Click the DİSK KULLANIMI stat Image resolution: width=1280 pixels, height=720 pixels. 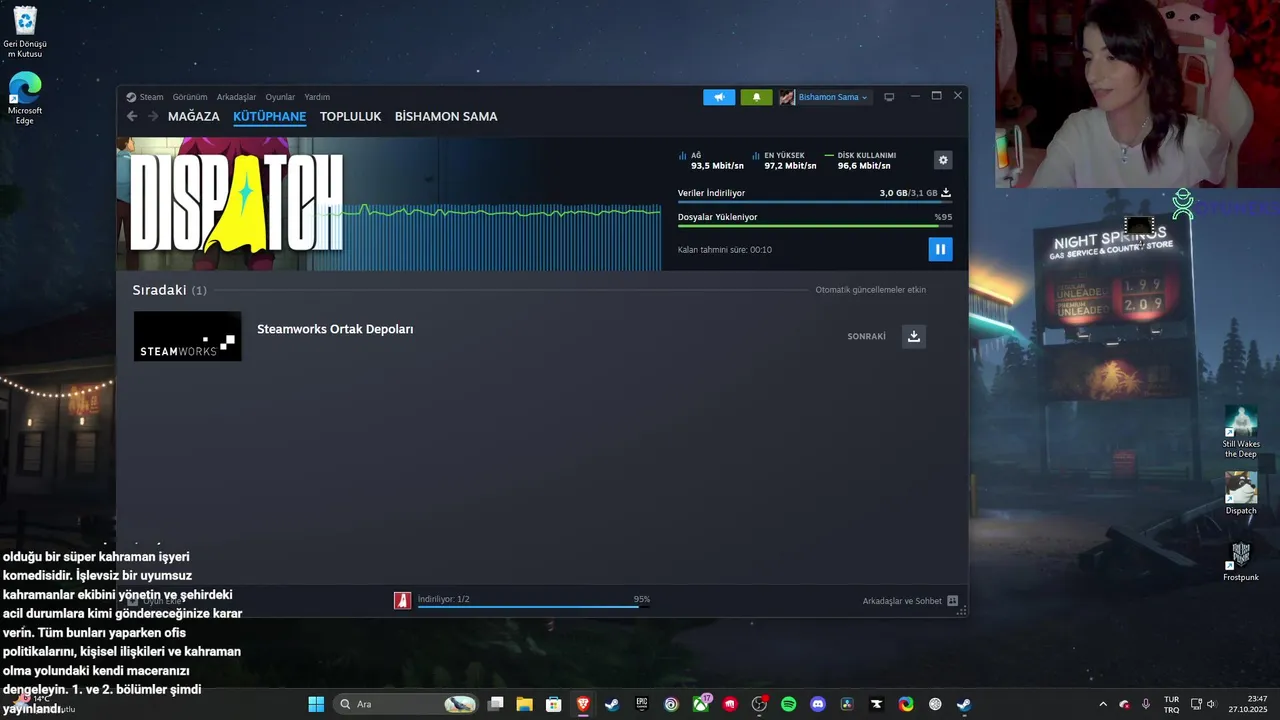(860, 160)
